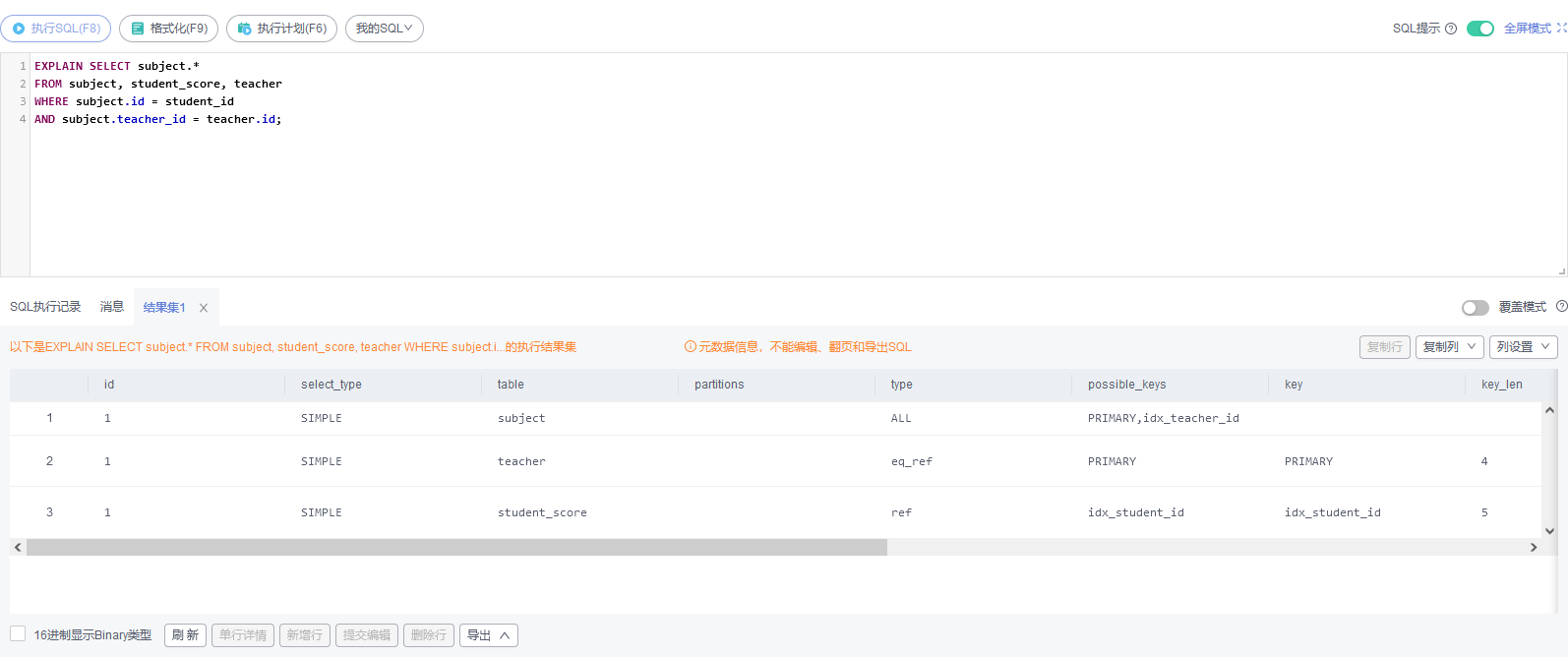Enter 全屏模式 fullscreen mode
The height and width of the screenshot is (657, 1568).
point(1535,29)
